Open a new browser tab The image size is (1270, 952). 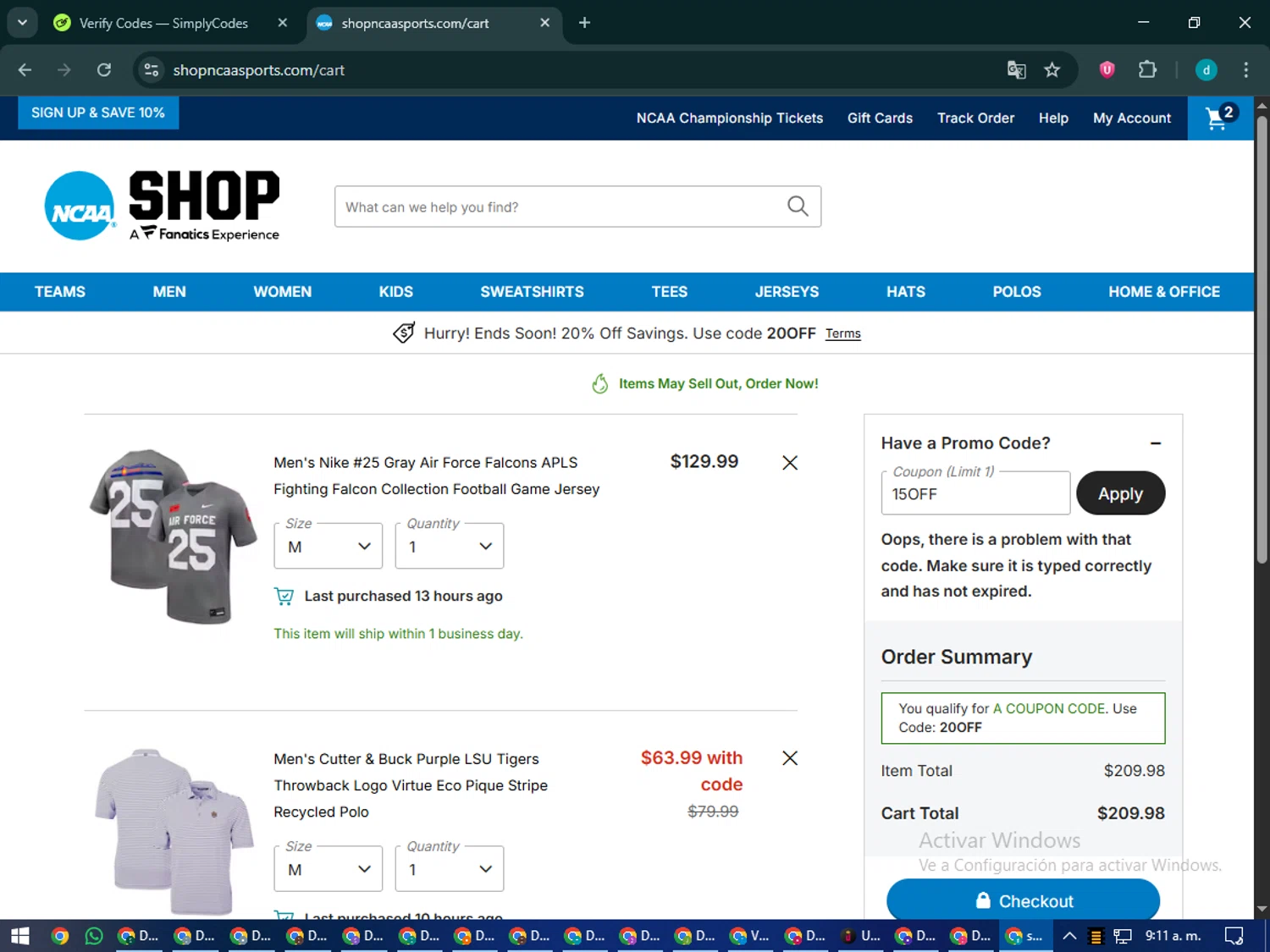pos(584,23)
